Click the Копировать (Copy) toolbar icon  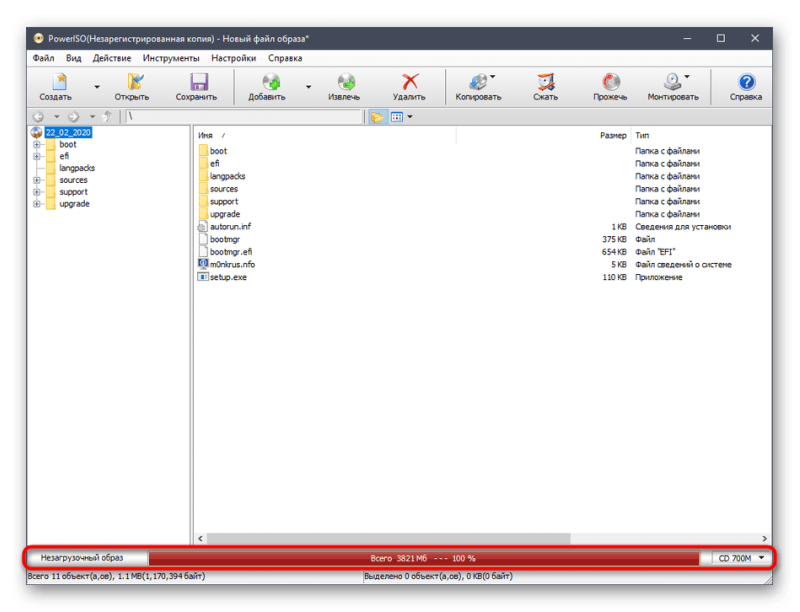(x=479, y=82)
